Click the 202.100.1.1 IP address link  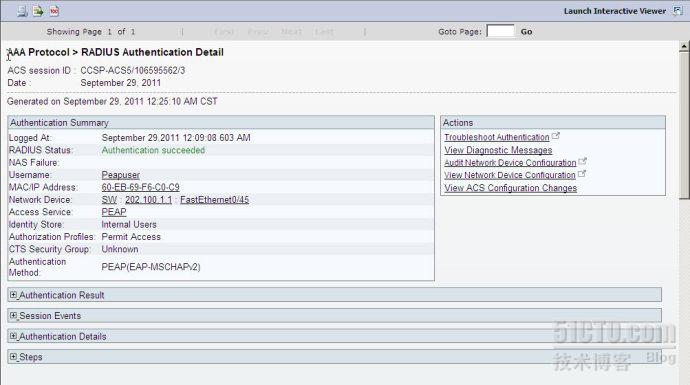(148, 200)
